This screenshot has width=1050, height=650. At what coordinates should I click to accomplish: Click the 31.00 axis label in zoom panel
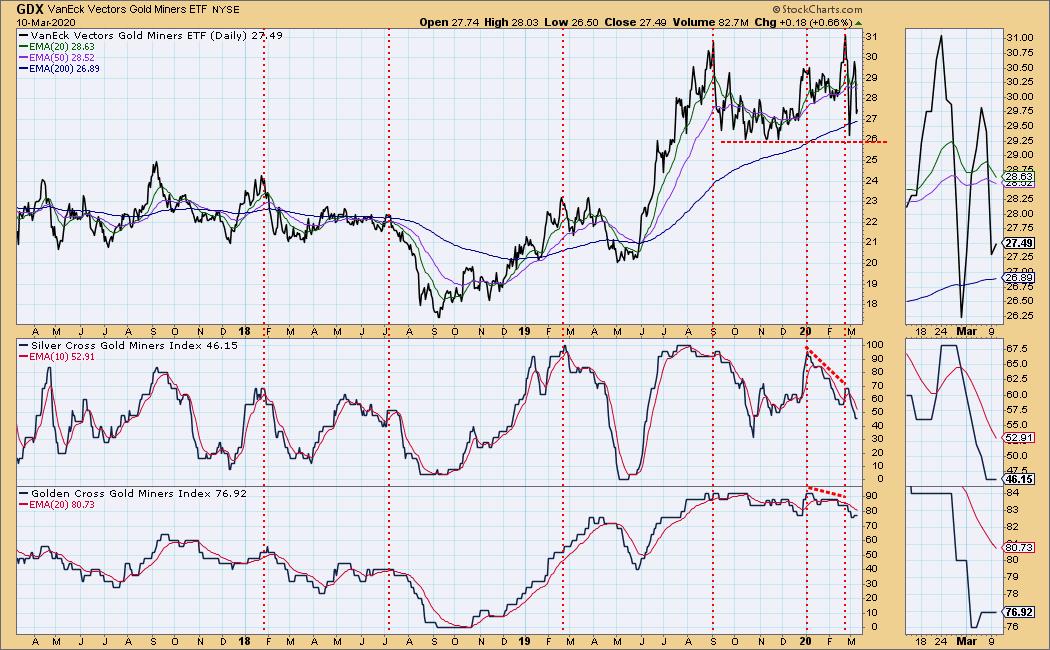tap(1019, 38)
